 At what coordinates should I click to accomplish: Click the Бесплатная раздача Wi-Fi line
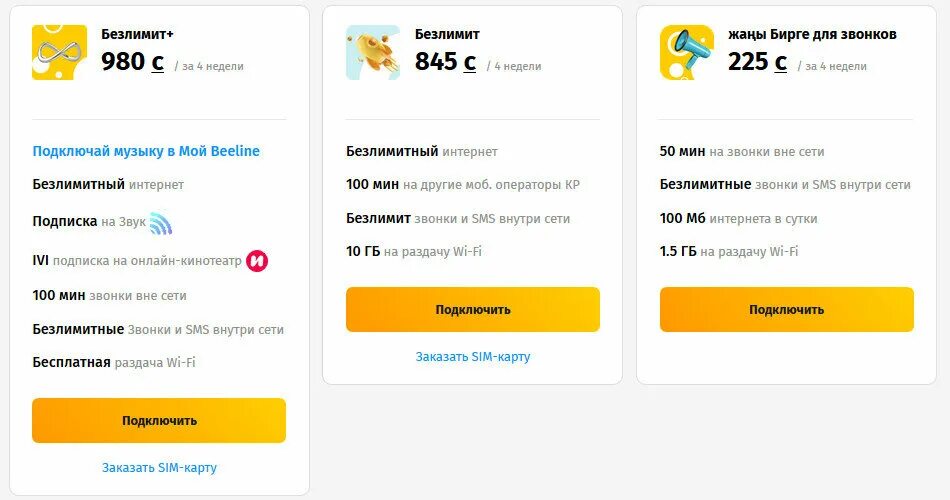(114, 362)
